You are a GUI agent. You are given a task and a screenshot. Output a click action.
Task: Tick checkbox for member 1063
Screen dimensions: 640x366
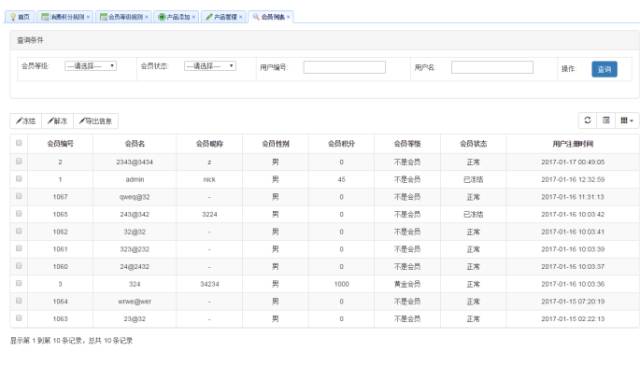[19, 318]
